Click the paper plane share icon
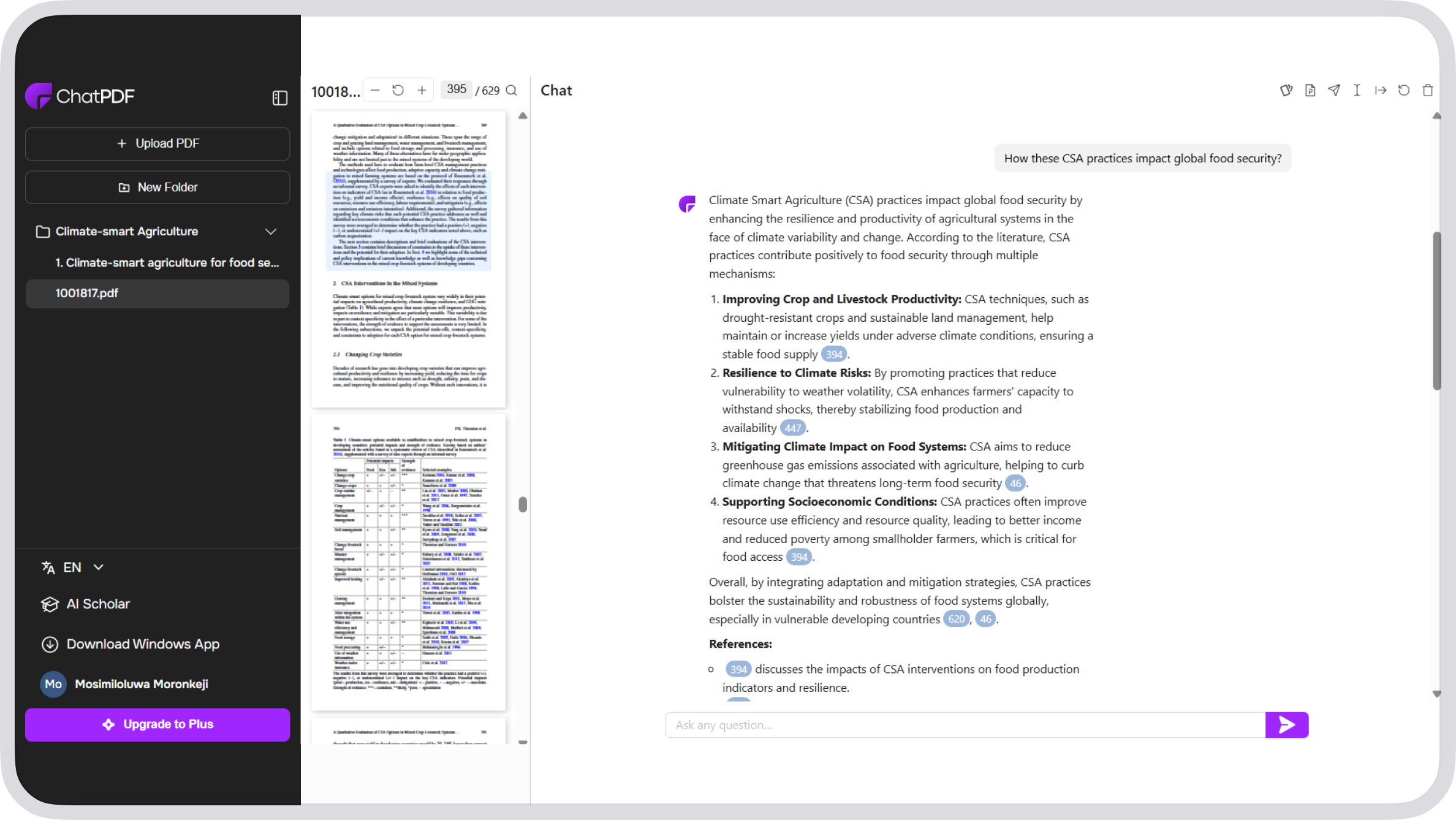This screenshot has width=1456, height=820. tap(1334, 90)
